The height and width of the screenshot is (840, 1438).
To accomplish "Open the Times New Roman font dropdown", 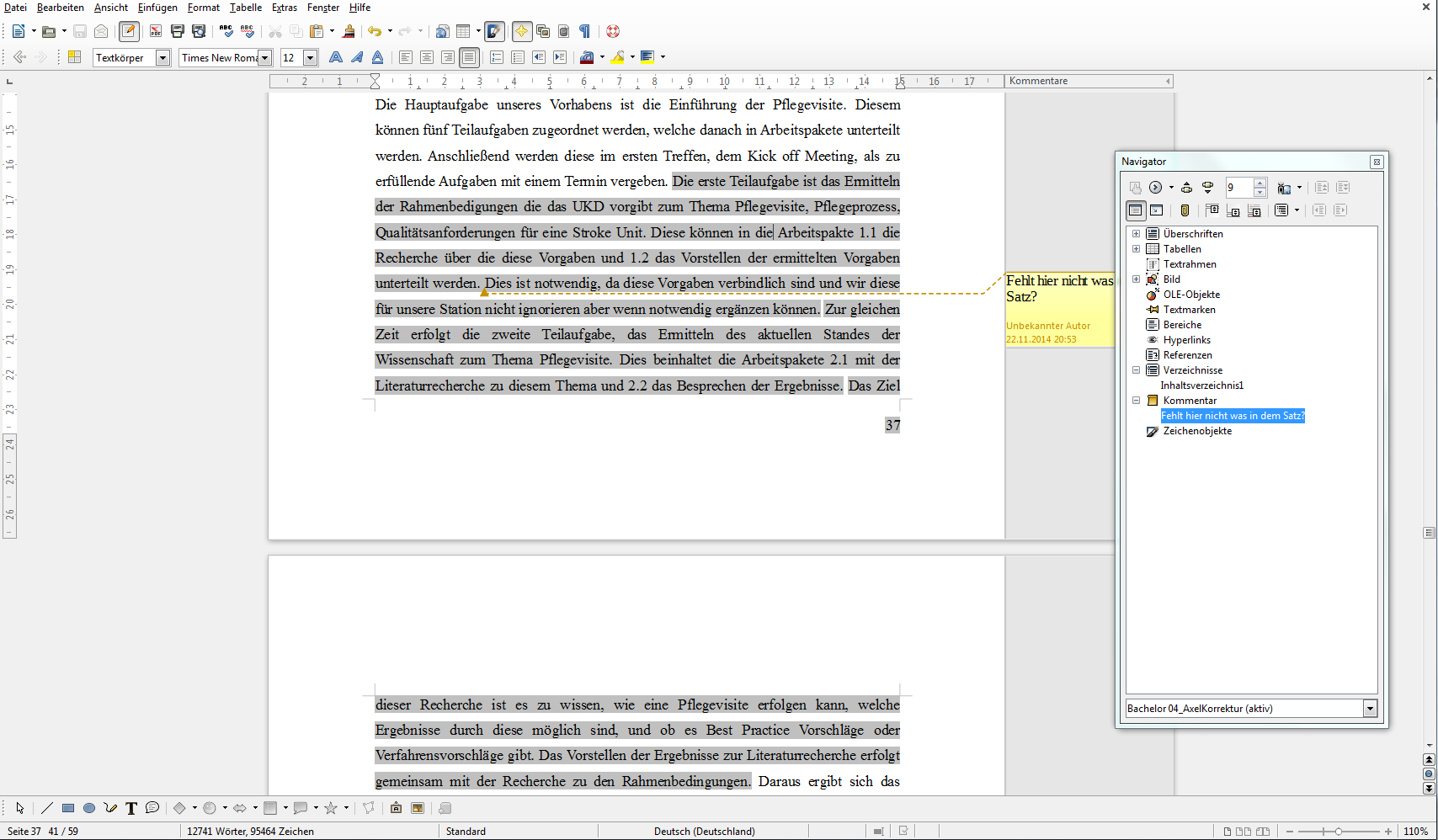I will 265,58.
